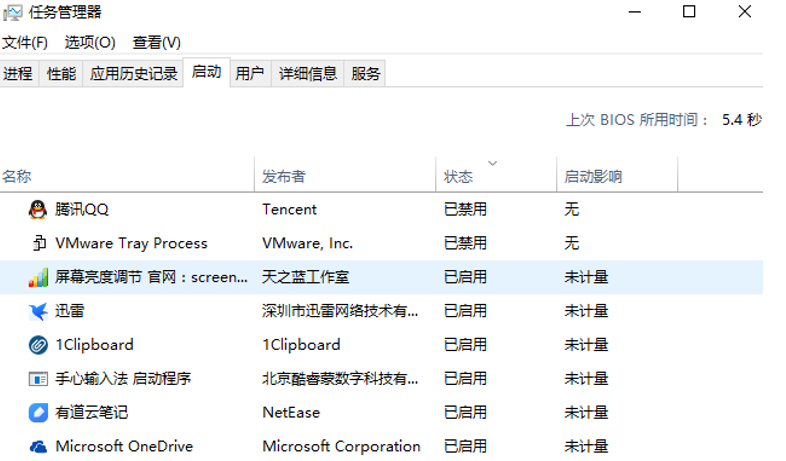
Task: Select the 屏幕亮度调节 bar chart icon
Action: coord(38,277)
